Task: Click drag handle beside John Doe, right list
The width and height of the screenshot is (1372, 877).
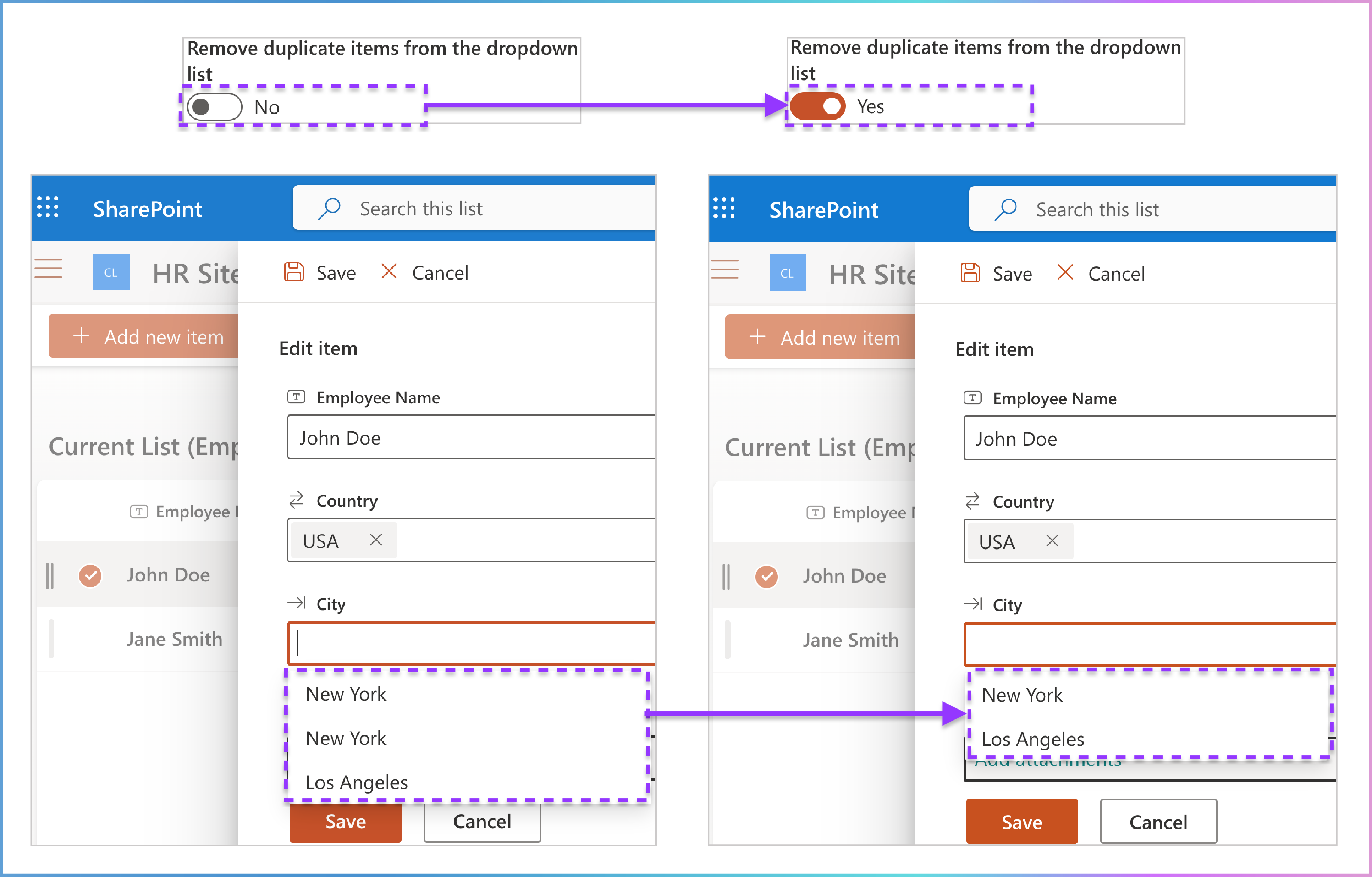Action: point(727,577)
